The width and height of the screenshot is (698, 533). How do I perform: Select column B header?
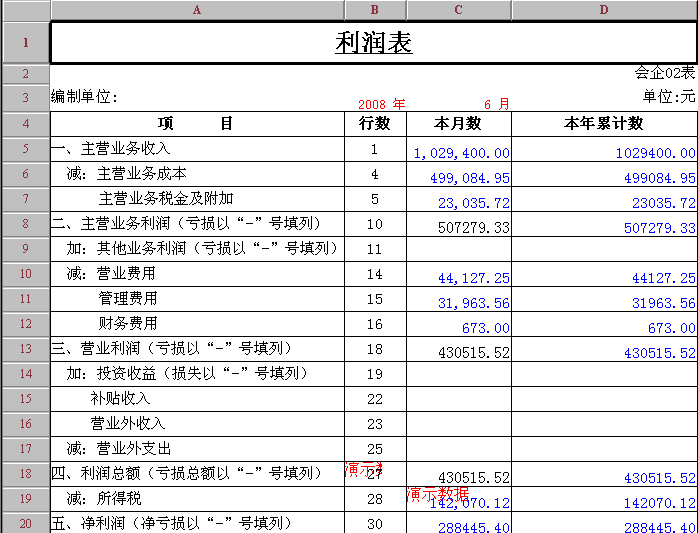pyautogui.click(x=375, y=10)
